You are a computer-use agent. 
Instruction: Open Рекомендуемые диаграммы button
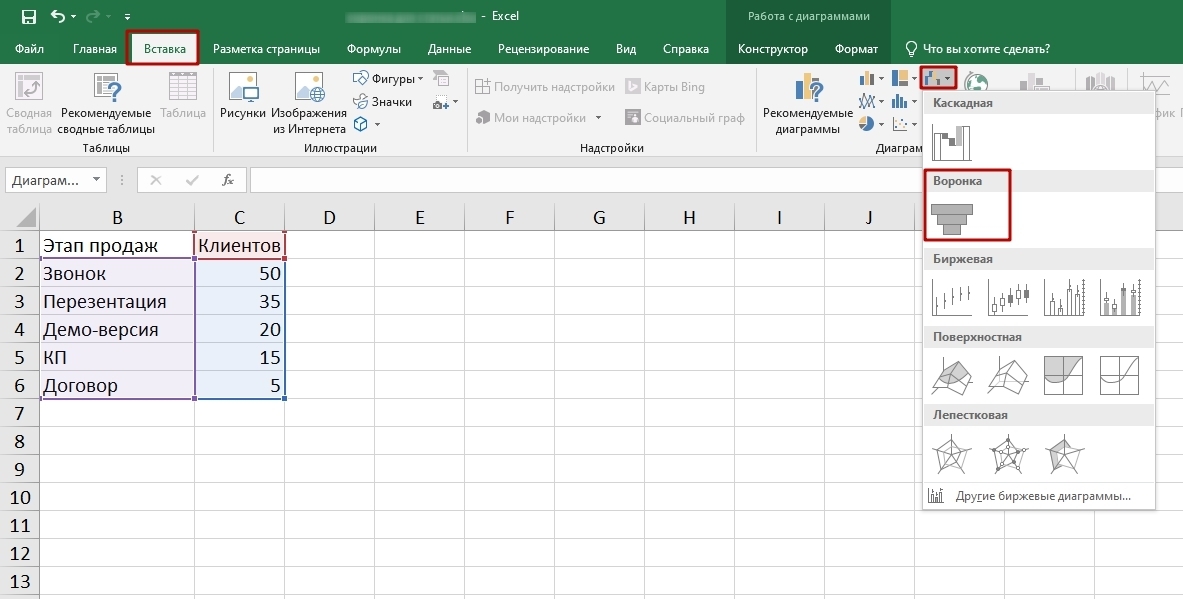pyautogui.click(x=807, y=105)
